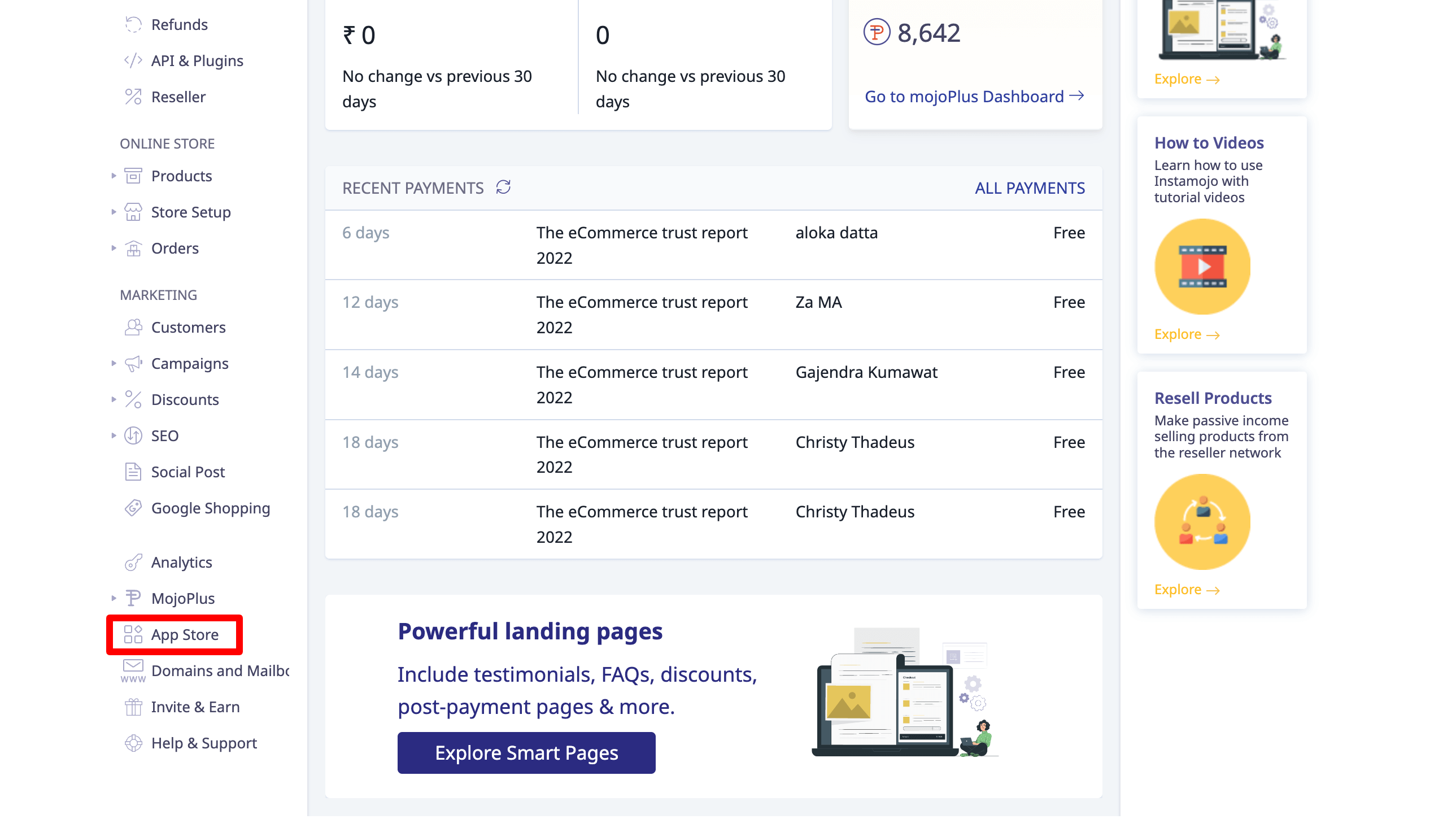
Task: Click the Invite & Earn gift icon
Action: 133,707
